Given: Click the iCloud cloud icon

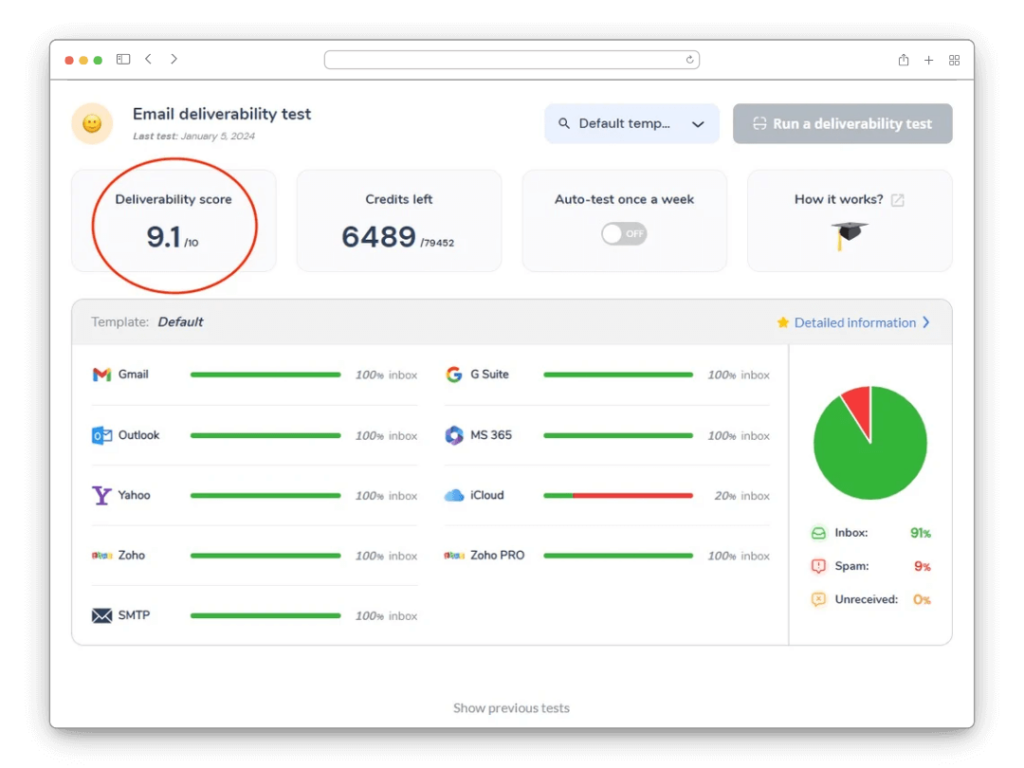Looking at the screenshot, I should pyautogui.click(x=454, y=496).
